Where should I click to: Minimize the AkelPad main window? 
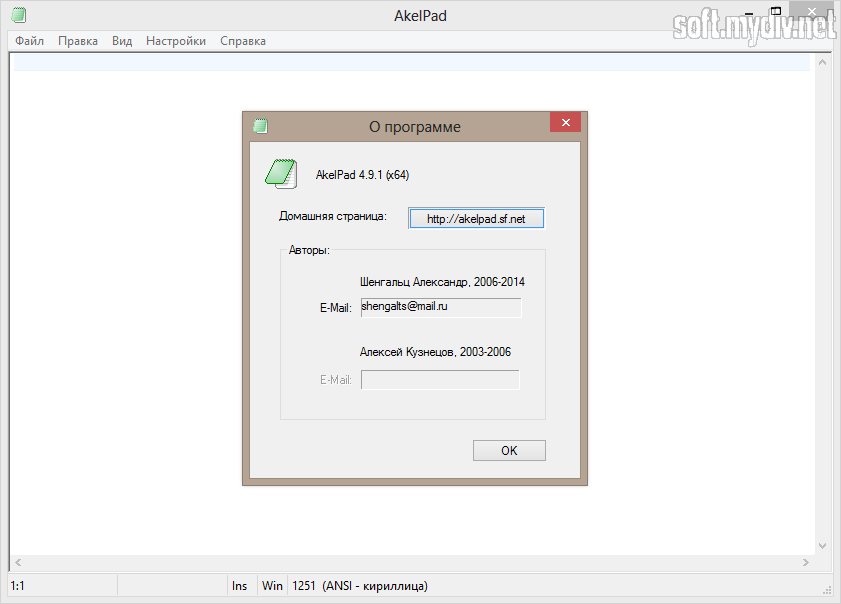pos(749,12)
